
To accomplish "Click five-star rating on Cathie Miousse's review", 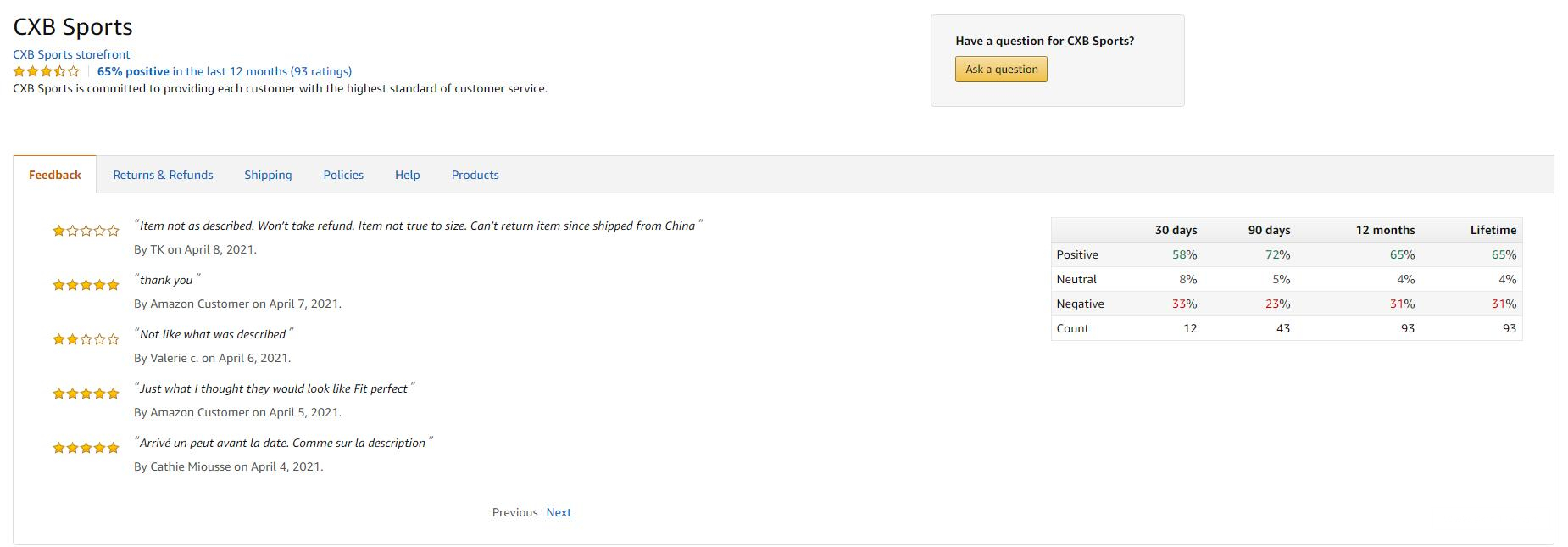I will 86,448.
